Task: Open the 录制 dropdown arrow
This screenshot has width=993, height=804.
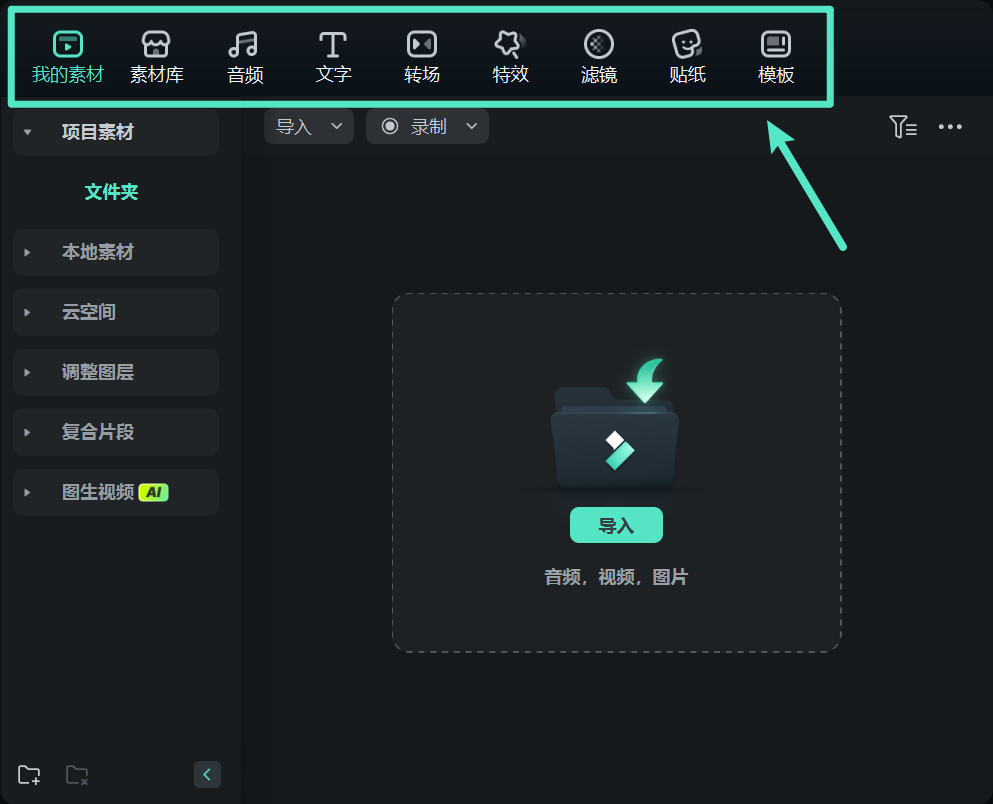Action: point(472,126)
